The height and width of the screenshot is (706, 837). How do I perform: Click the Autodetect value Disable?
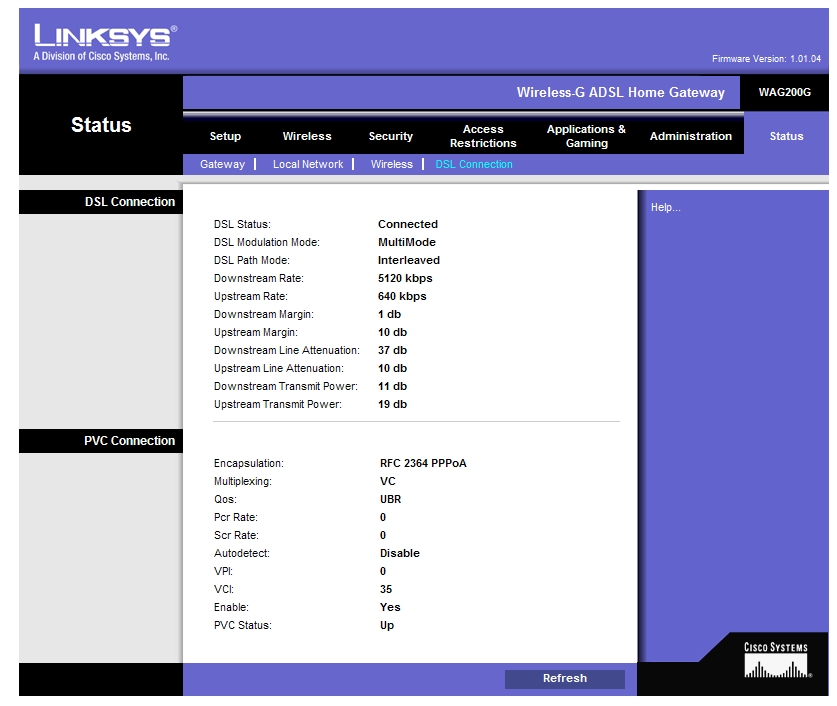(x=400, y=553)
